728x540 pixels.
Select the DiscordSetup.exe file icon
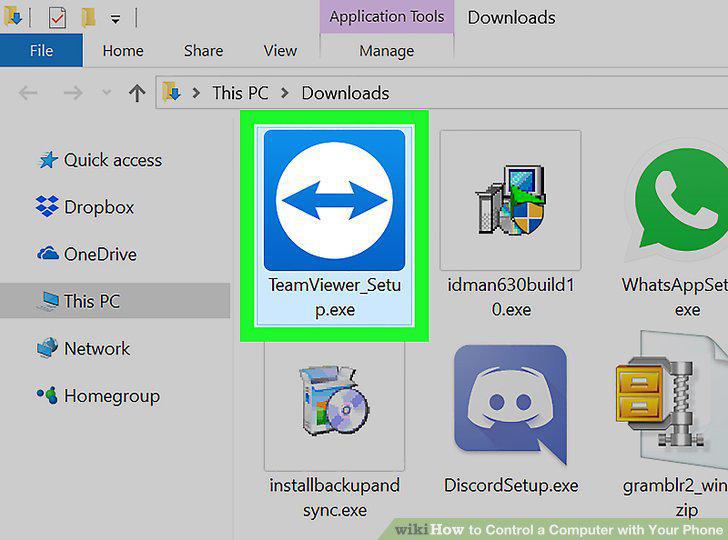[510, 404]
